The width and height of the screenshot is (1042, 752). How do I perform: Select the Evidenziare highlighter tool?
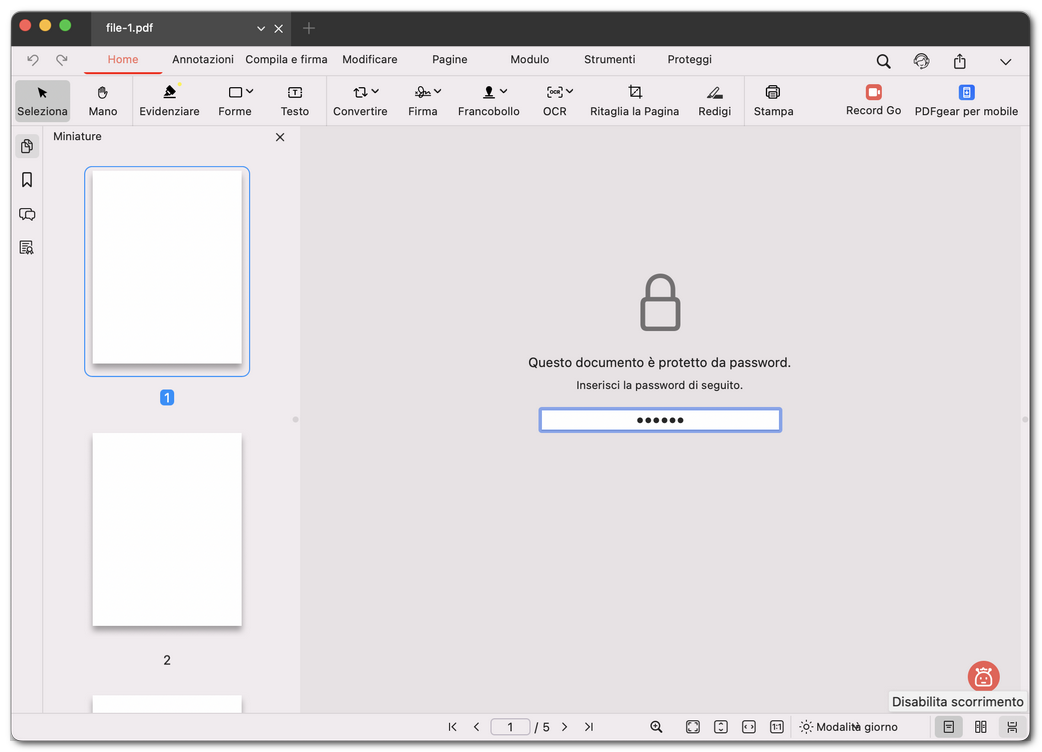pyautogui.click(x=169, y=100)
